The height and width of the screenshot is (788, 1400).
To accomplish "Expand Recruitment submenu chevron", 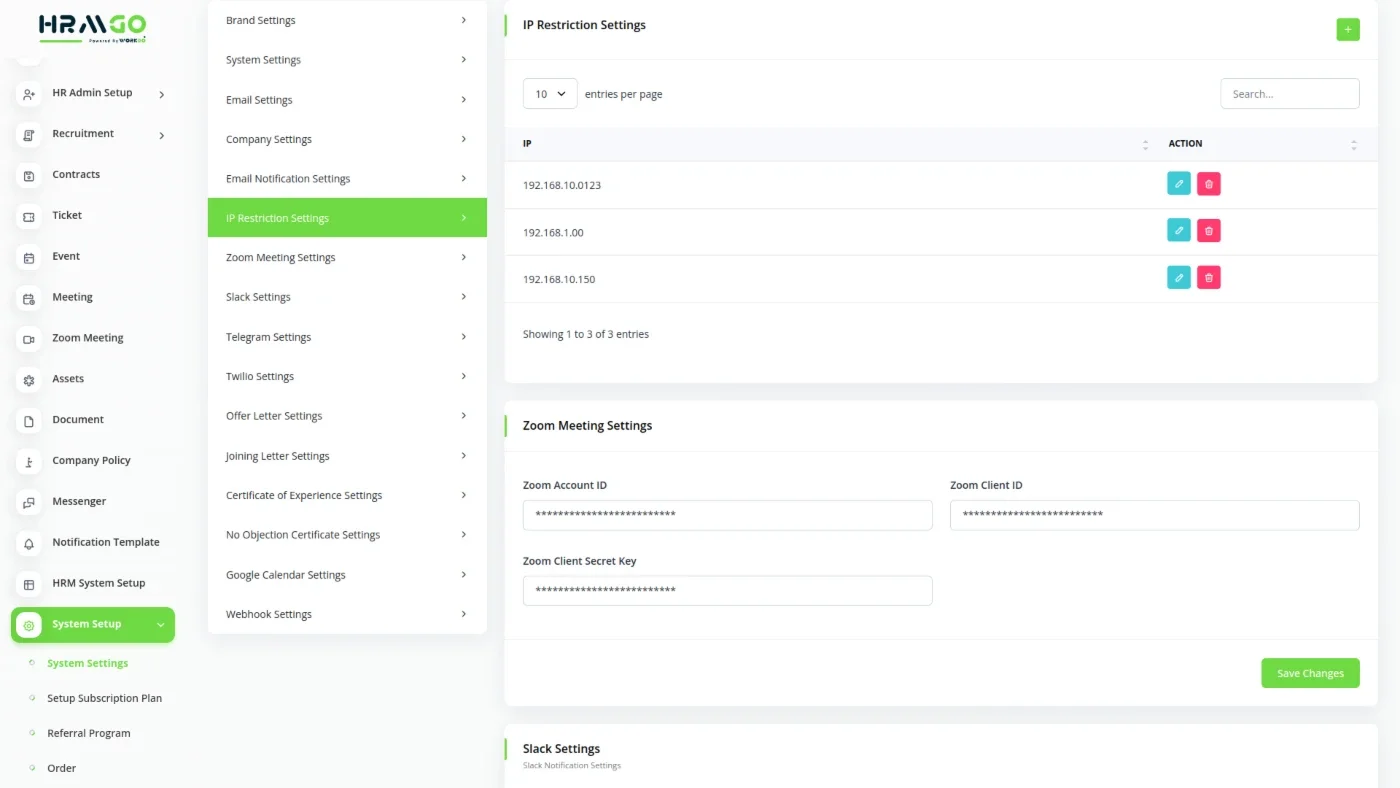I will click(x=162, y=135).
